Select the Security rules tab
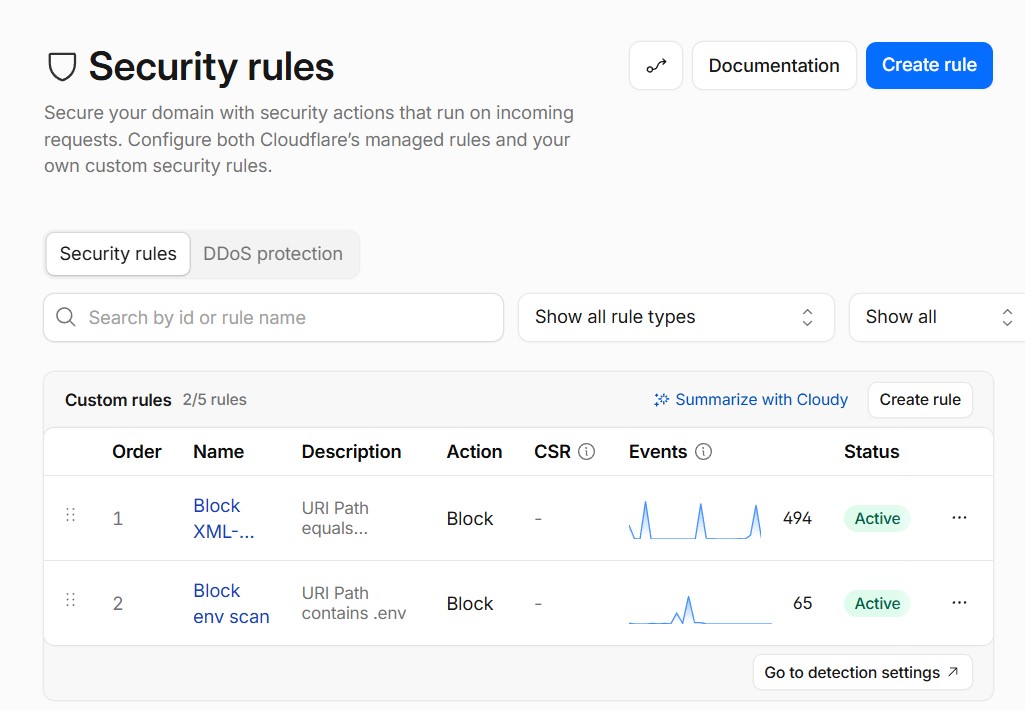Screen dimensions: 1025x710 point(118,254)
